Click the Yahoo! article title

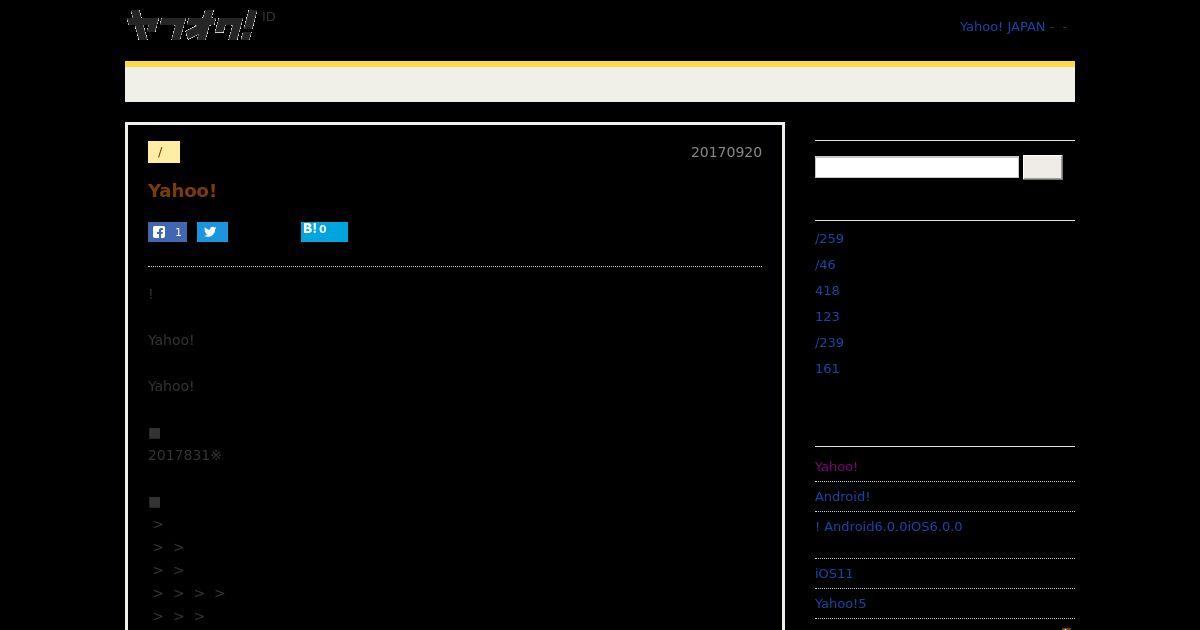(182, 191)
